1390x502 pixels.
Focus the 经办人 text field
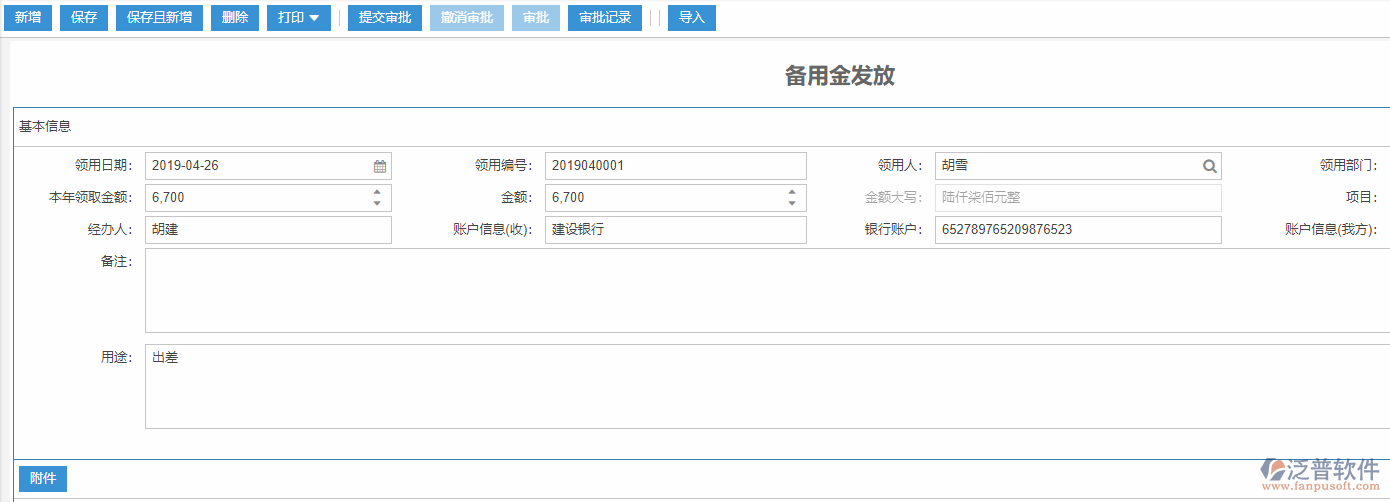coord(268,230)
